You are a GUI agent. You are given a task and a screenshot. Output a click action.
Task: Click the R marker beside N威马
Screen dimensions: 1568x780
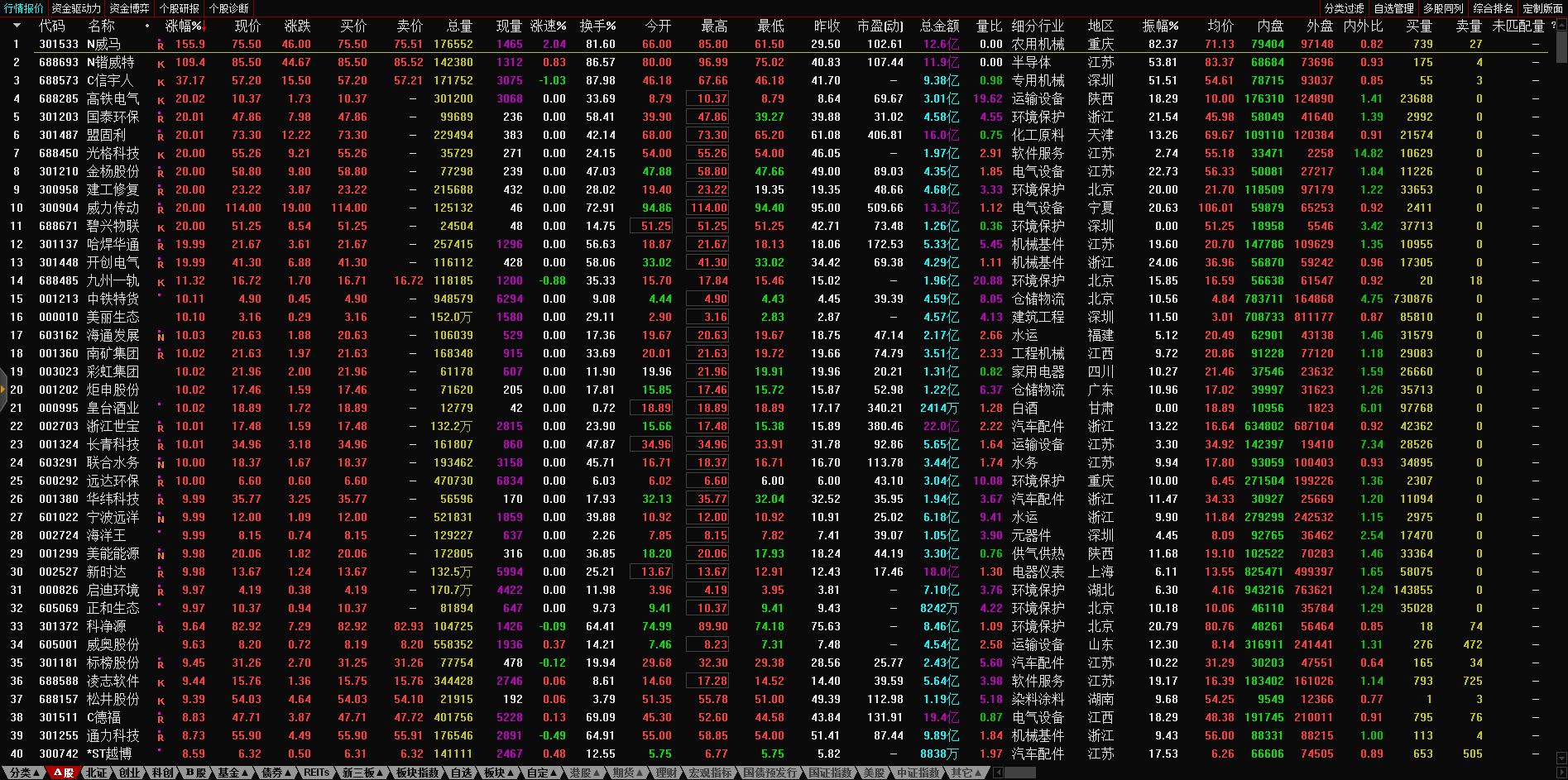161,45
